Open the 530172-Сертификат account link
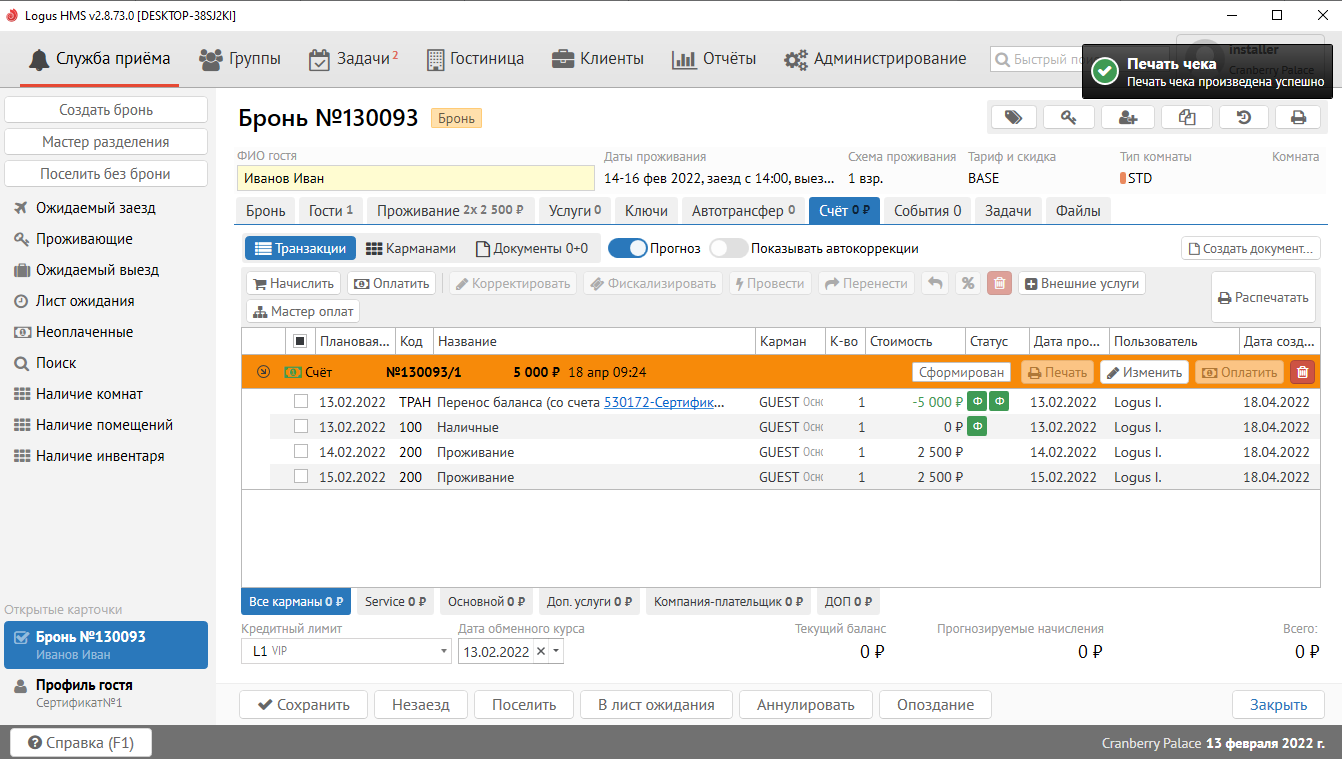This screenshot has height=759, width=1342. pyautogui.click(x=664, y=402)
